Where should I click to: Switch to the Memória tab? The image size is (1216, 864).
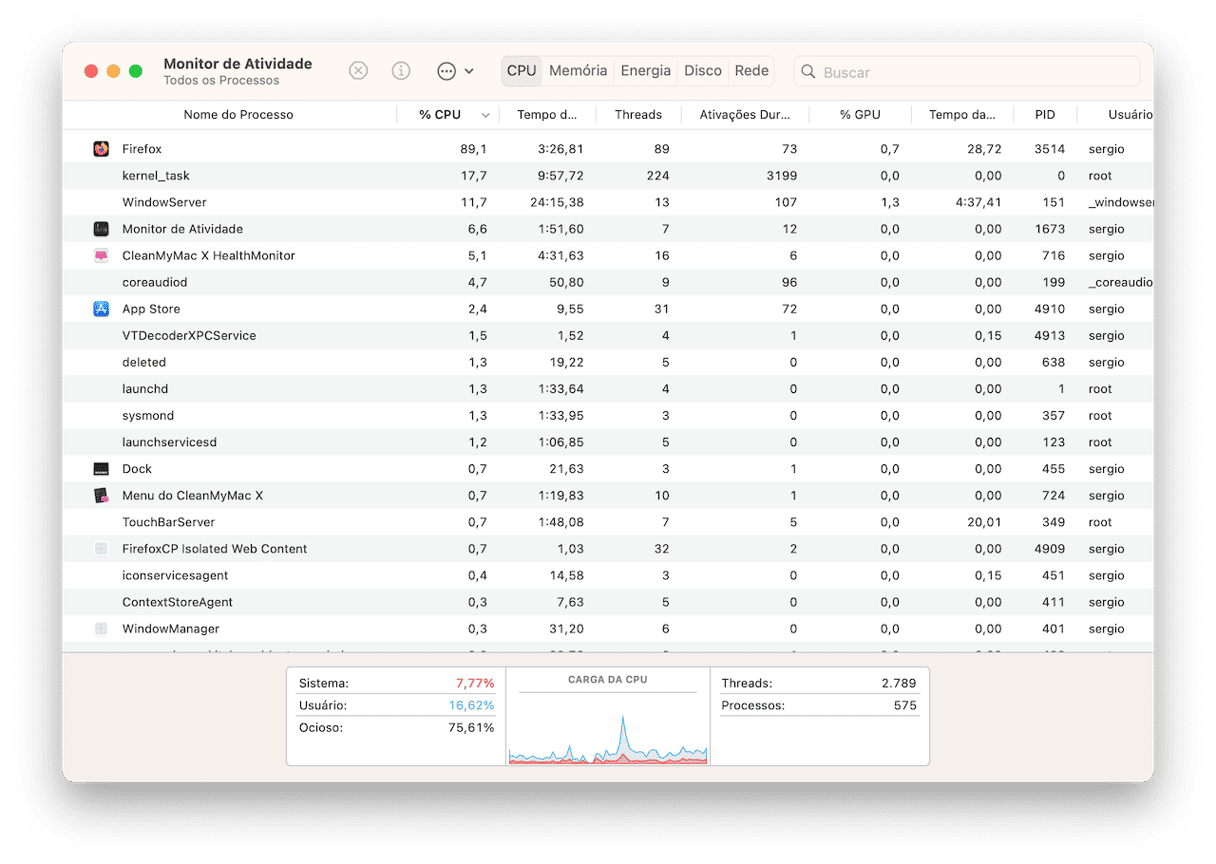(x=578, y=71)
